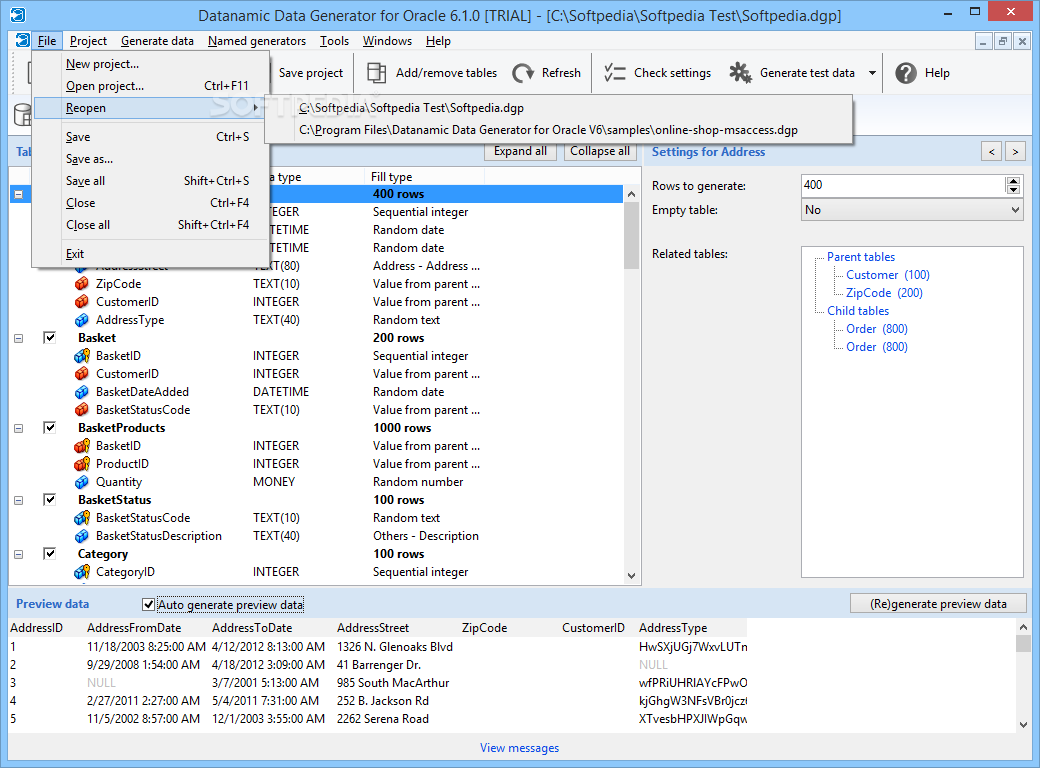Screen dimensions: 1040x768
Task: Open the Tools menu
Action: pos(334,40)
